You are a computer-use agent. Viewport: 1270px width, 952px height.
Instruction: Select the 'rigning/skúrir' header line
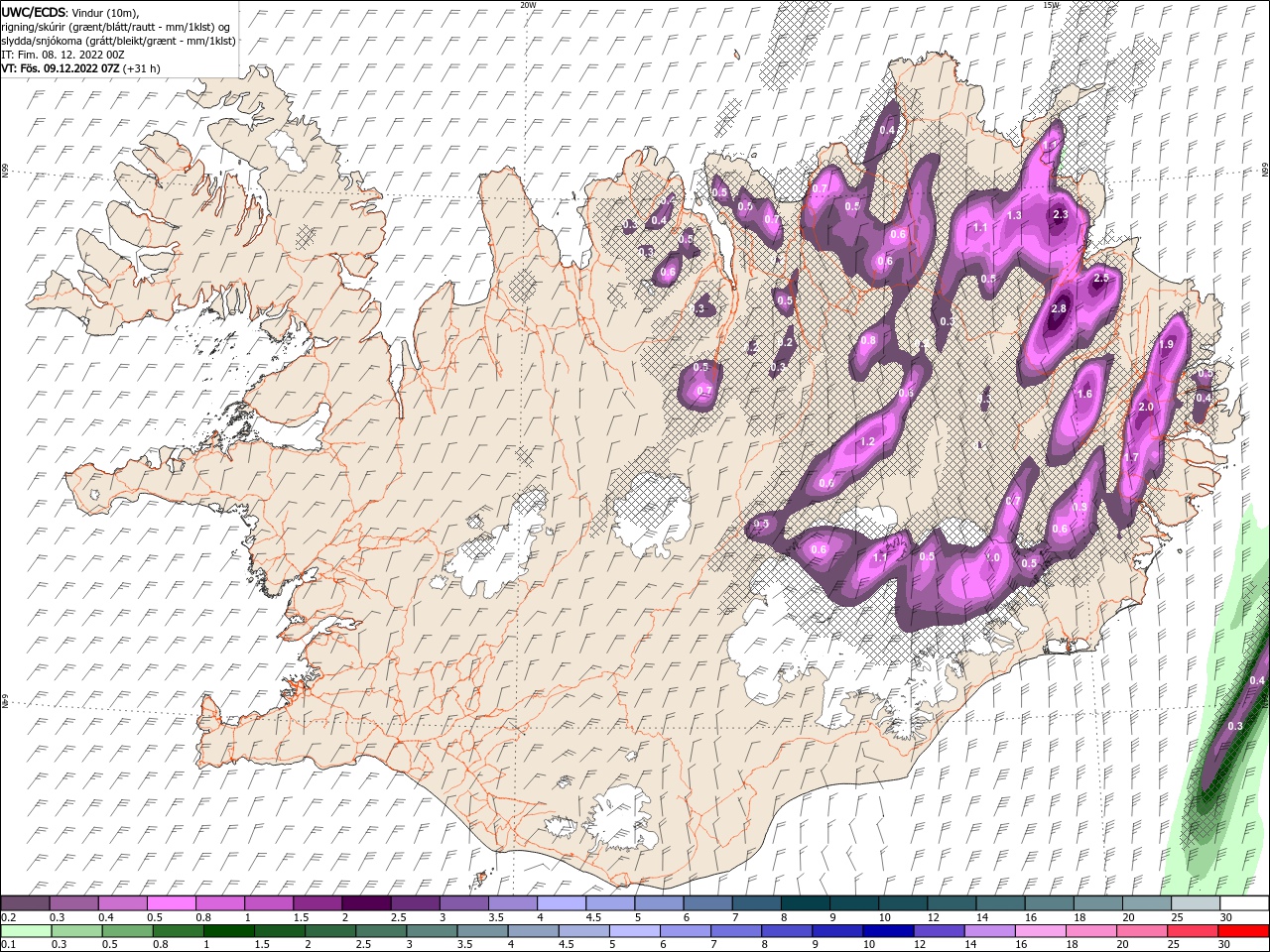click(115, 27)
